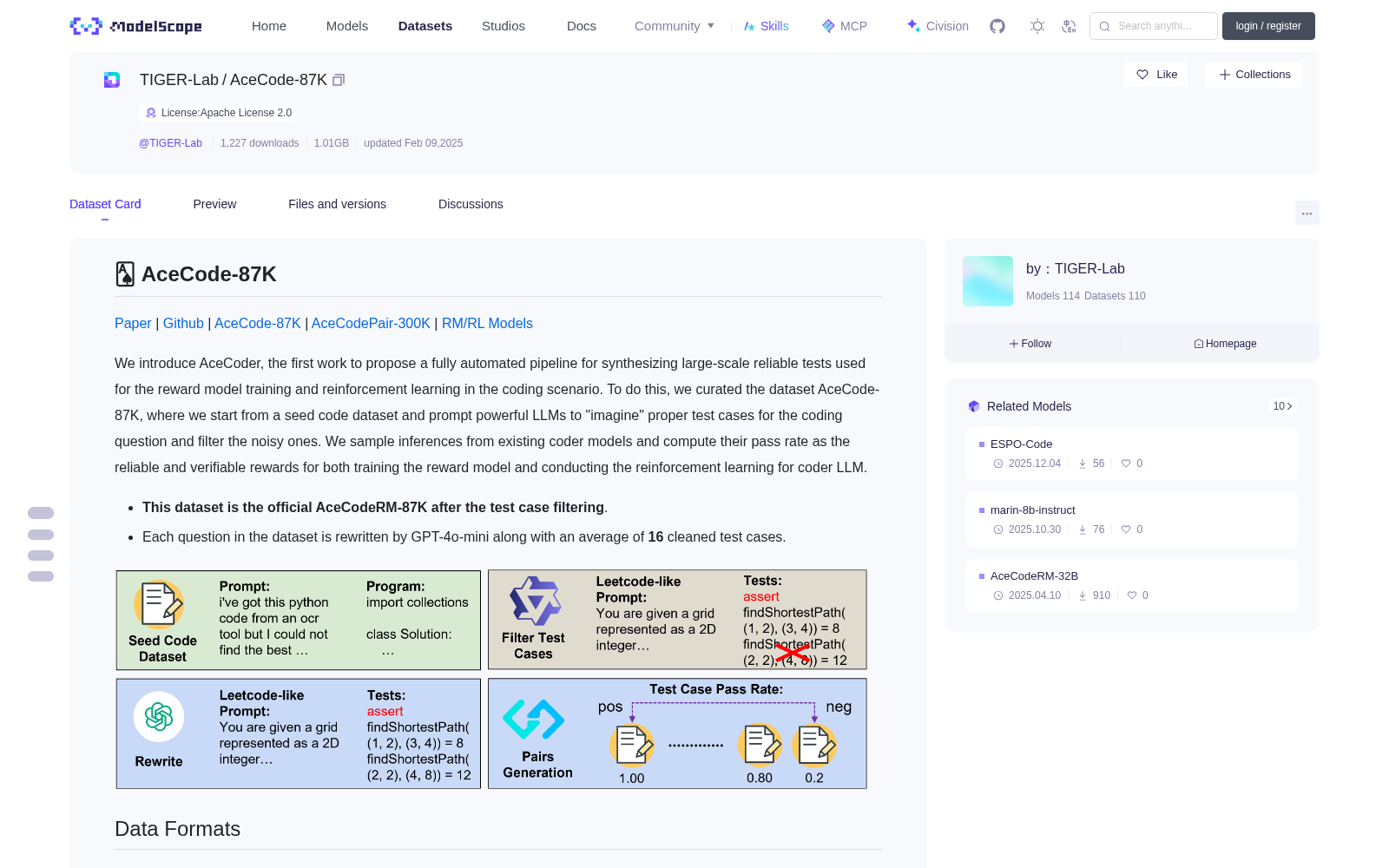This screenshot has height=868, width=1389.
Task: Click the login / register button
Action: pyautogui.click(x=1268, y=26)
